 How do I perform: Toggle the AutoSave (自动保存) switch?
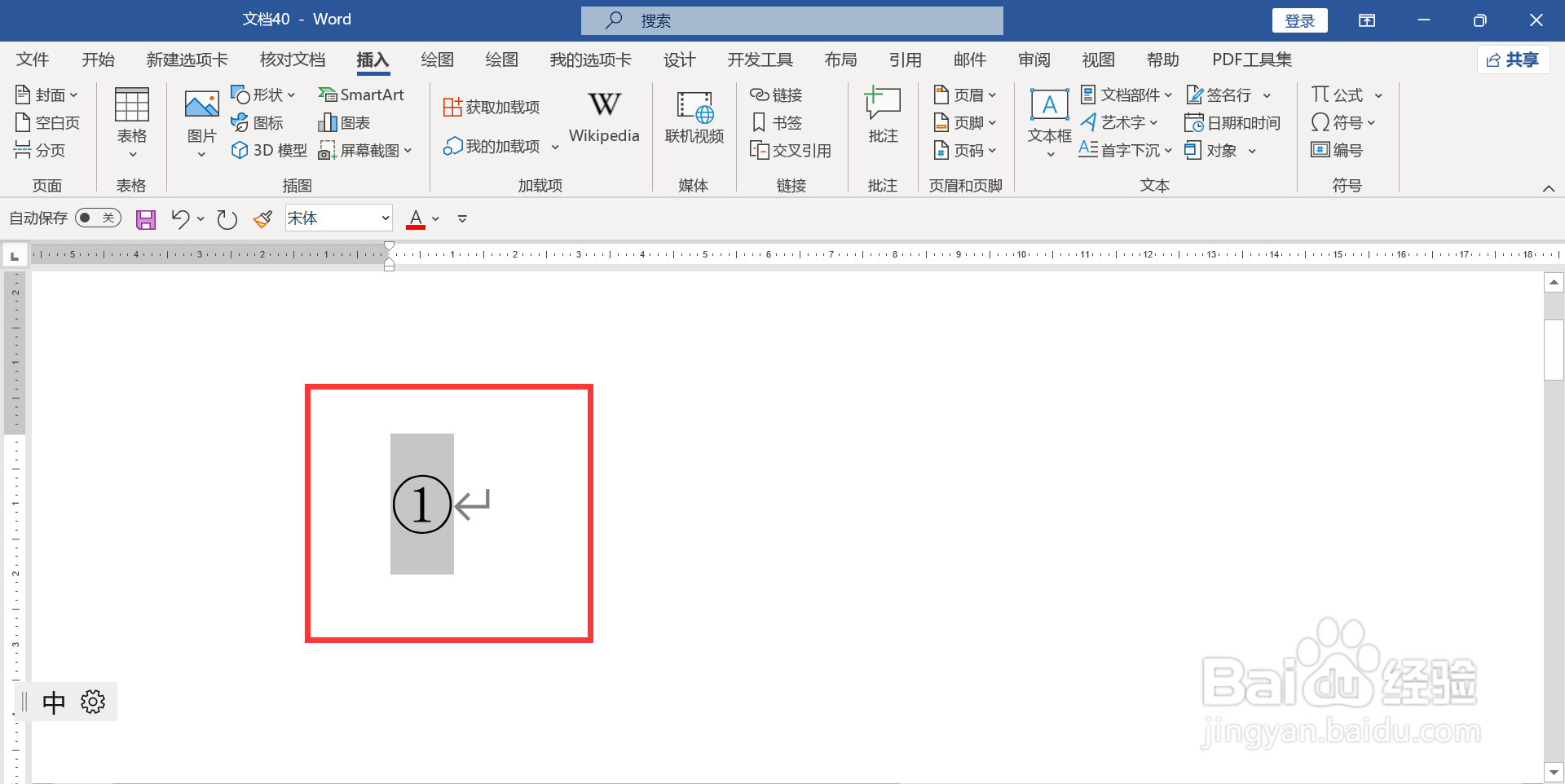[x=98, y=218]
